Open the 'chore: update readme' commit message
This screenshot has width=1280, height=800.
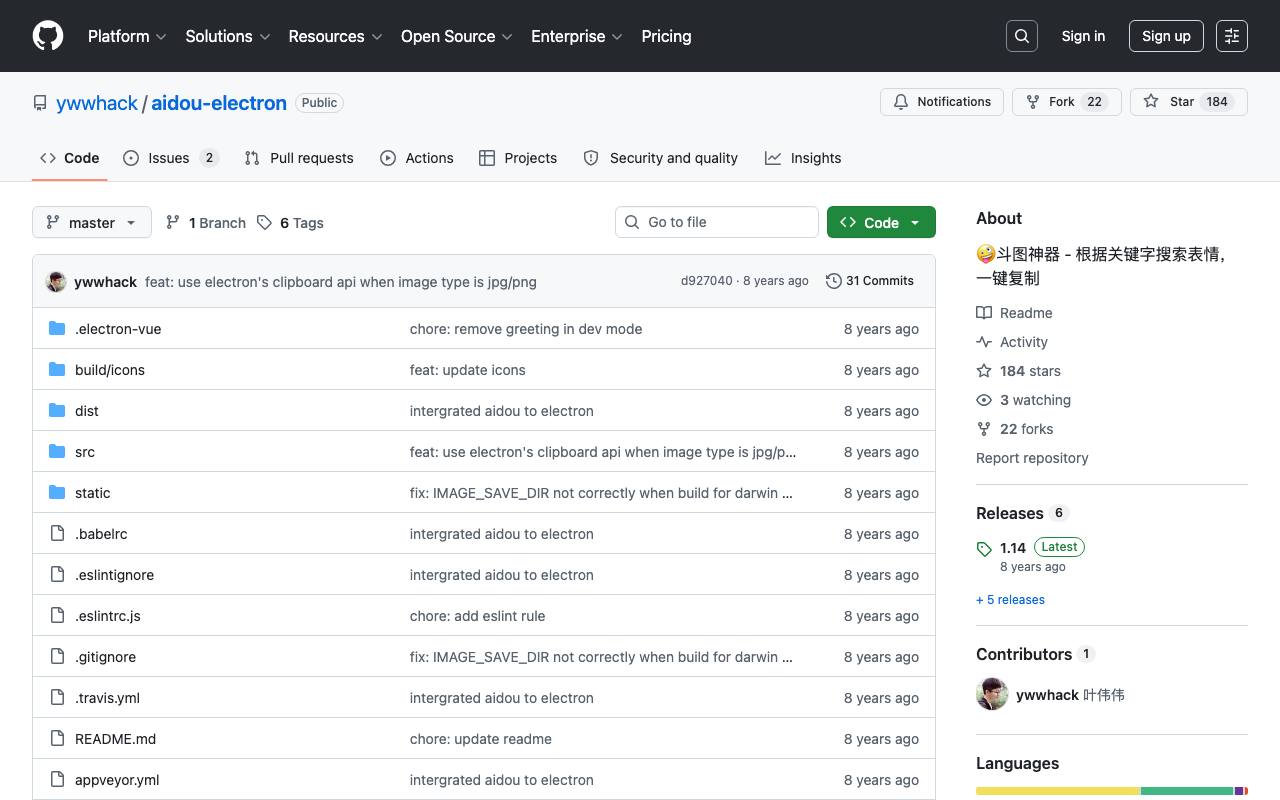481,739
